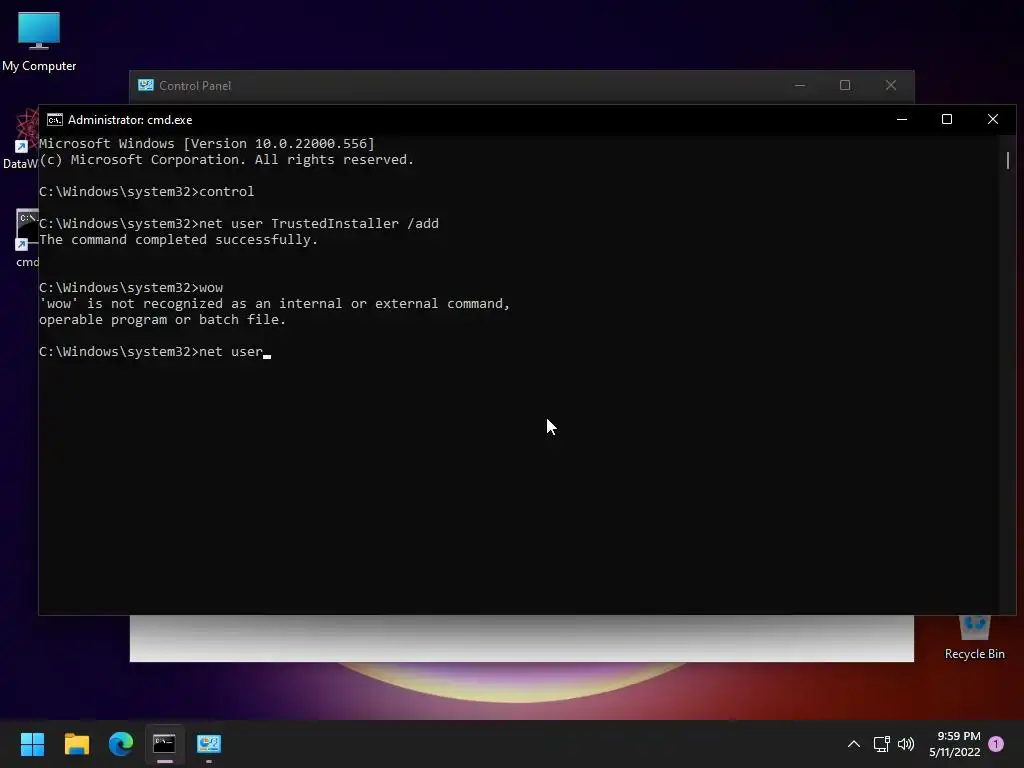1024x768 pixels.
Task: Close the Administrator cmd.exe window
Action: (x=993, y=120)
